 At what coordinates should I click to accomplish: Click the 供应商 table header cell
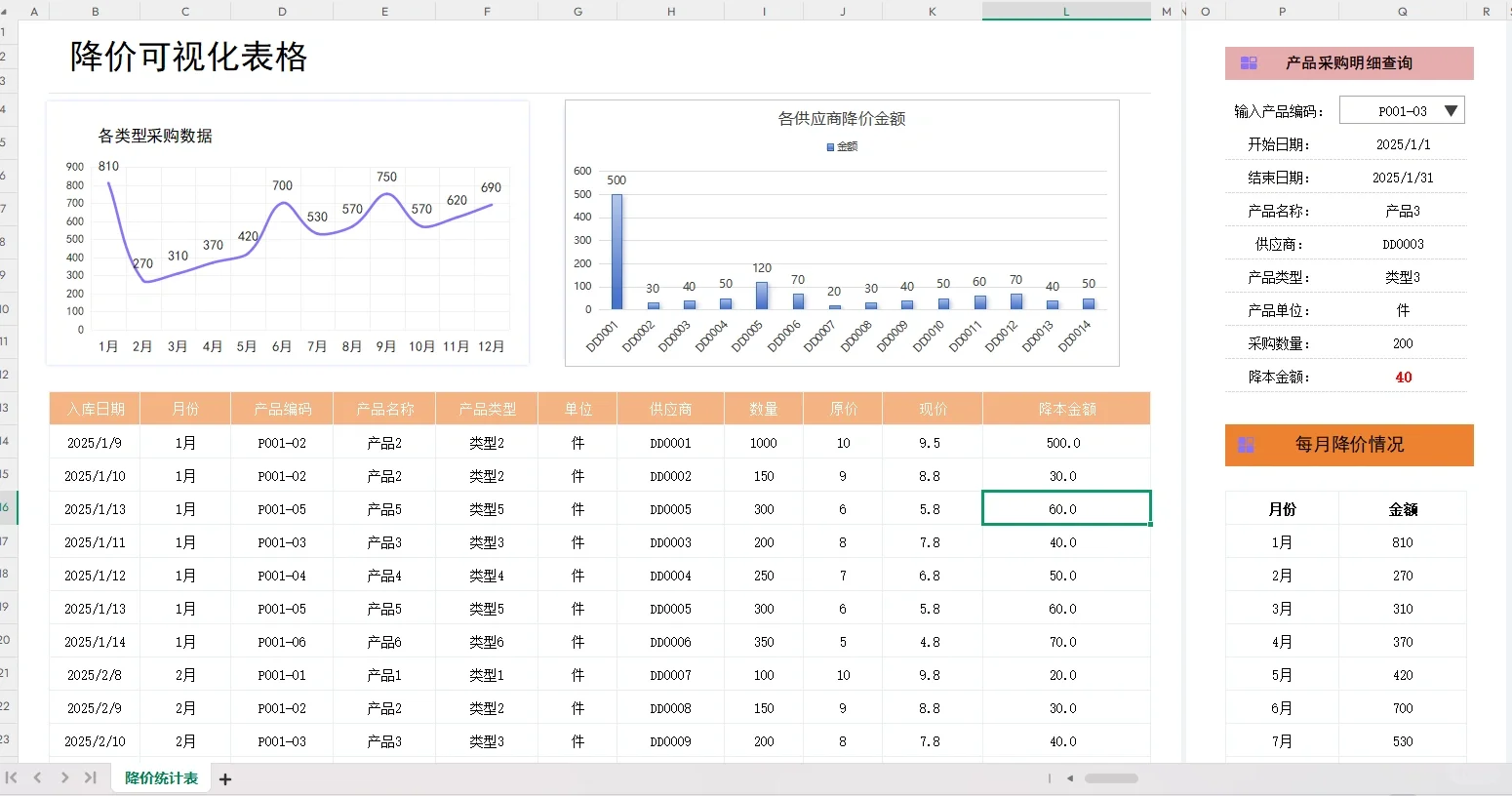point(669,408)
